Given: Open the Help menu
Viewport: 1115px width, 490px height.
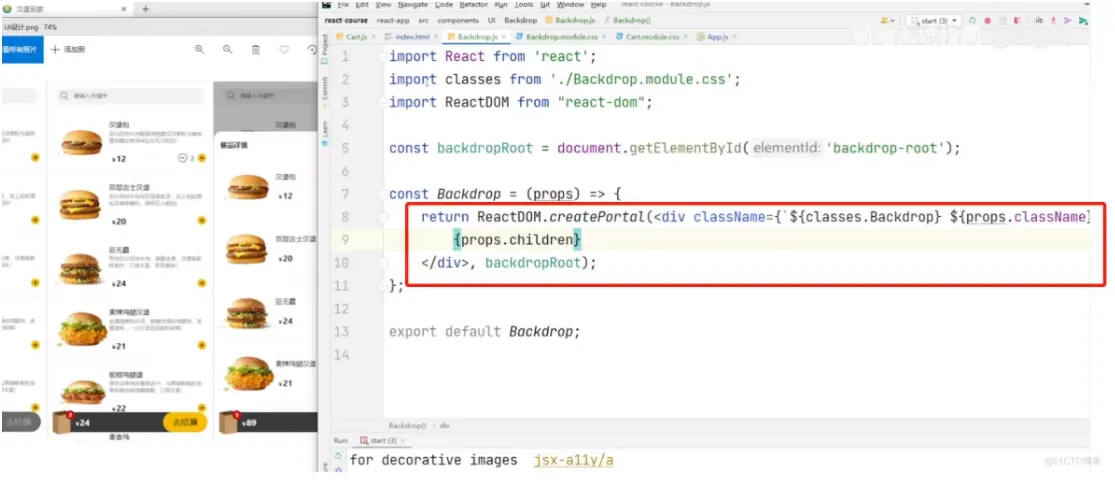Looking at the screenshot, I should pyautogui.click(x=599, y=4).
